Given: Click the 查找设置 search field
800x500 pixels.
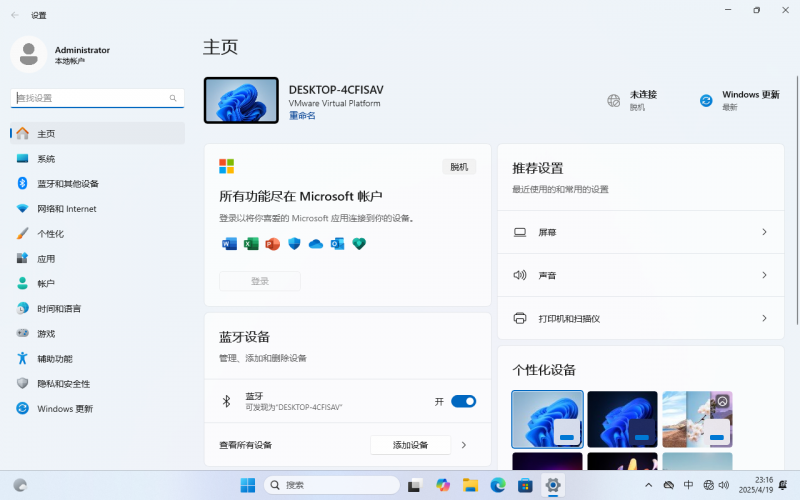Looking at the screenshot, I should tap(97, 98).
